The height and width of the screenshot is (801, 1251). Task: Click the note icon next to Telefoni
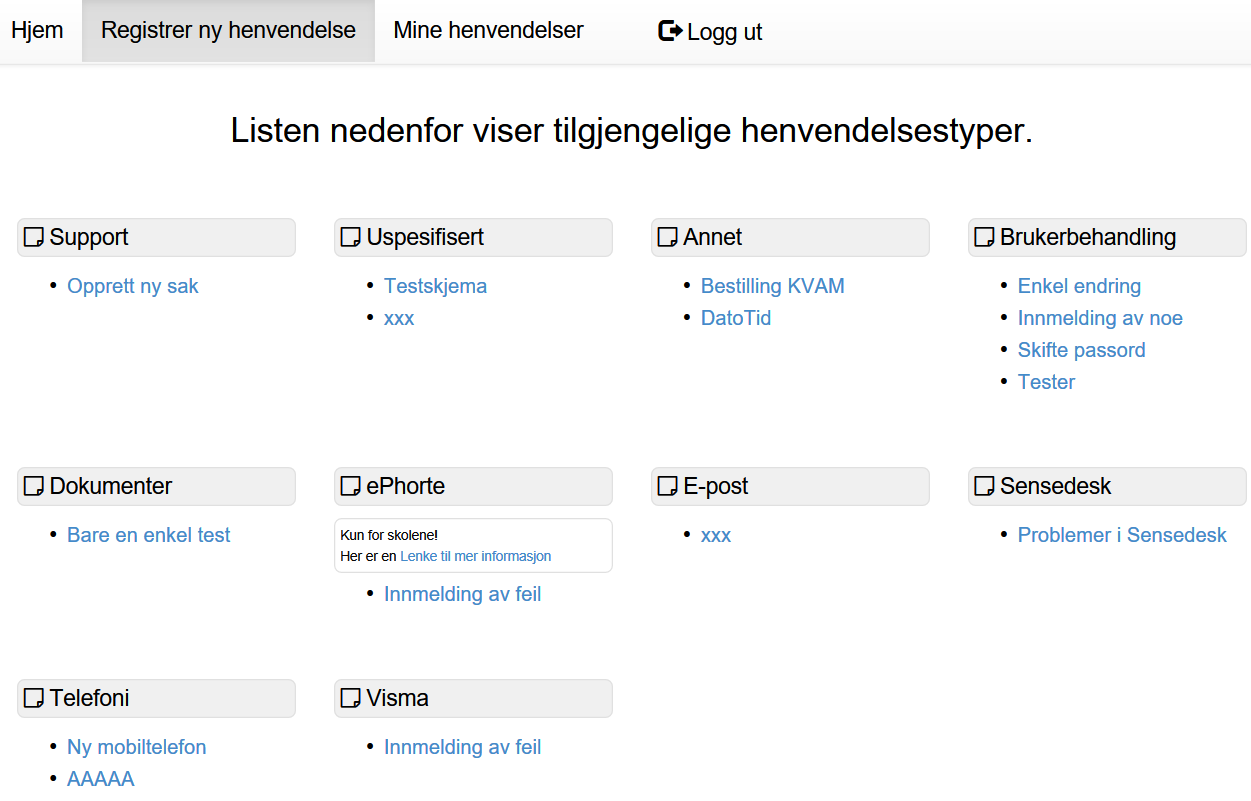(x=34, y=699)
